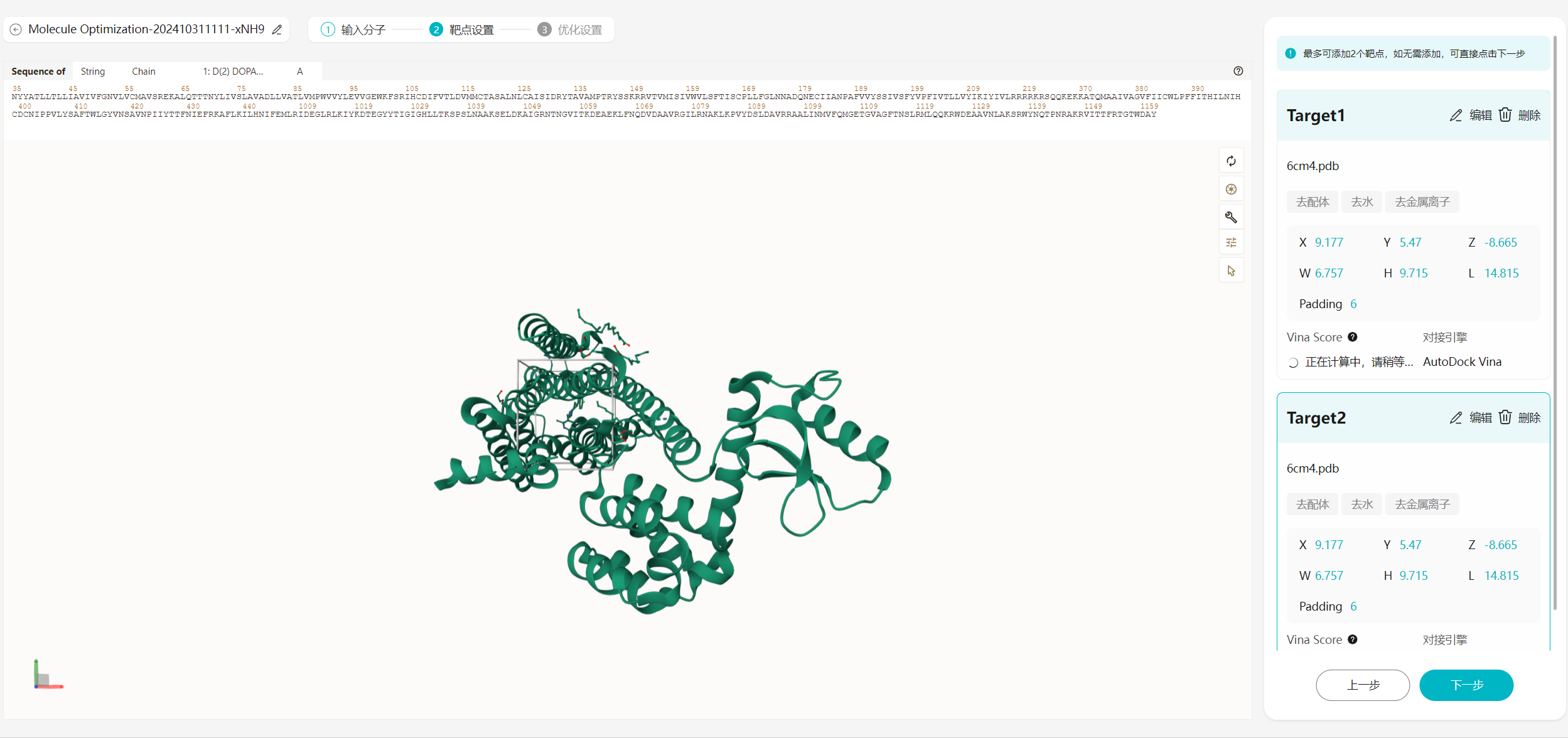Click the Target1 W value 6.757
Viewport: 1568px width, 738px height.
coord(1329,273)
